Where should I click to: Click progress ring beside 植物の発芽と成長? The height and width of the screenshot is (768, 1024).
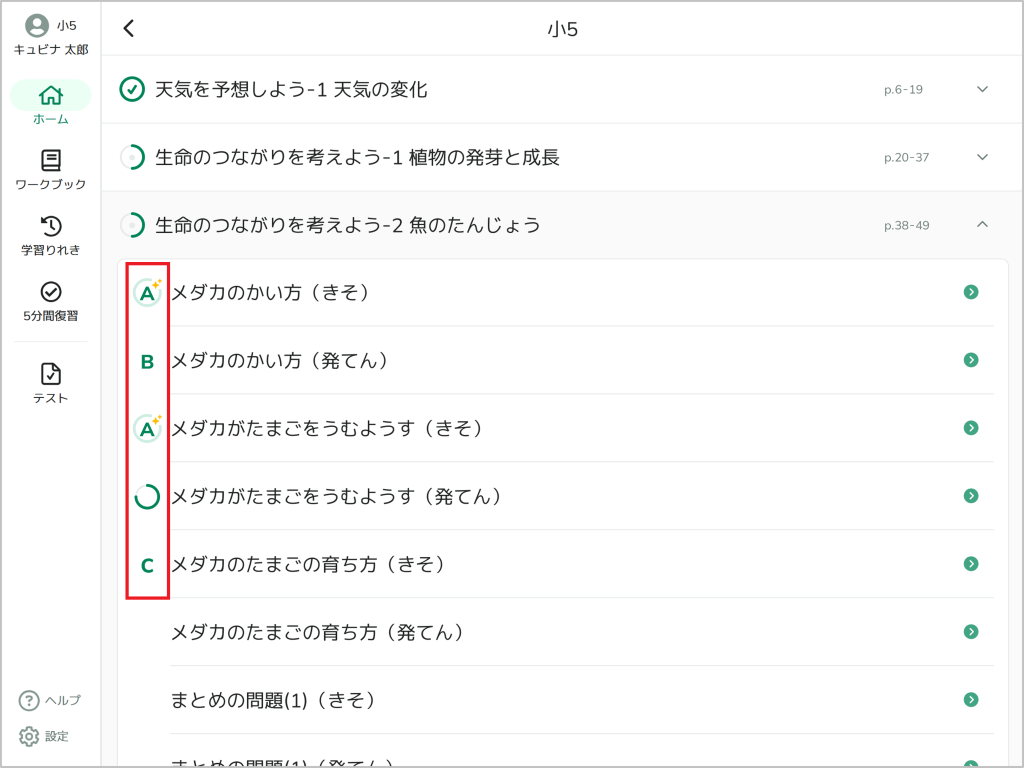pos(132,157)
